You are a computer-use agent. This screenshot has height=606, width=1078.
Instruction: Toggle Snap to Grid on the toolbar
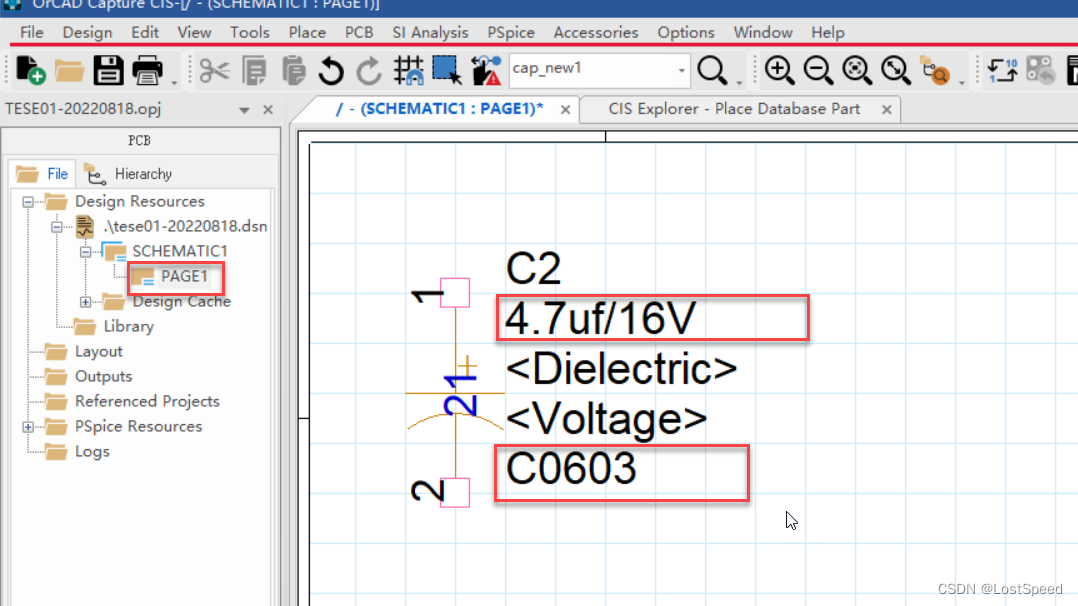pos(408,70)
